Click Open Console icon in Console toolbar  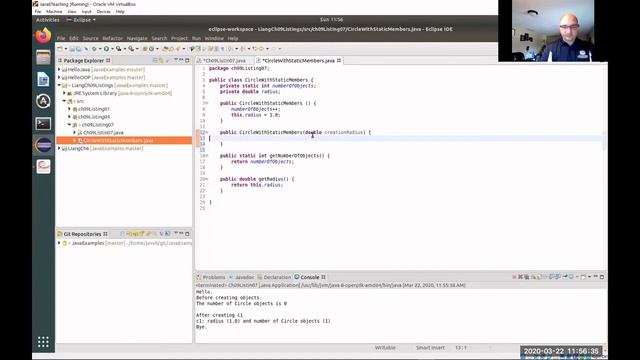point(583,277)
